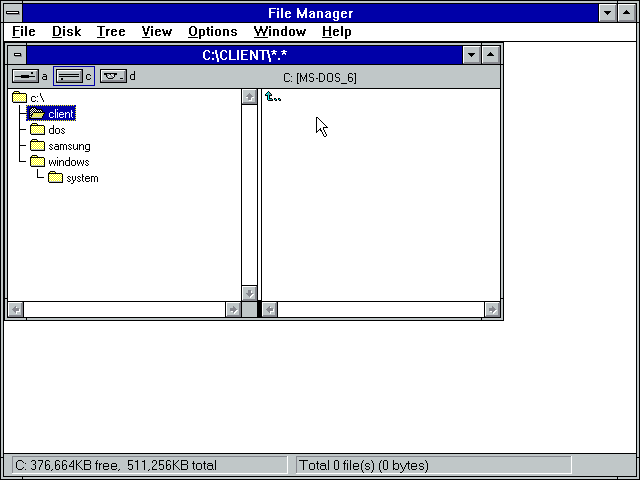Click disk free space status text
This screenshot has width=640, height=480.
point(116,465)
